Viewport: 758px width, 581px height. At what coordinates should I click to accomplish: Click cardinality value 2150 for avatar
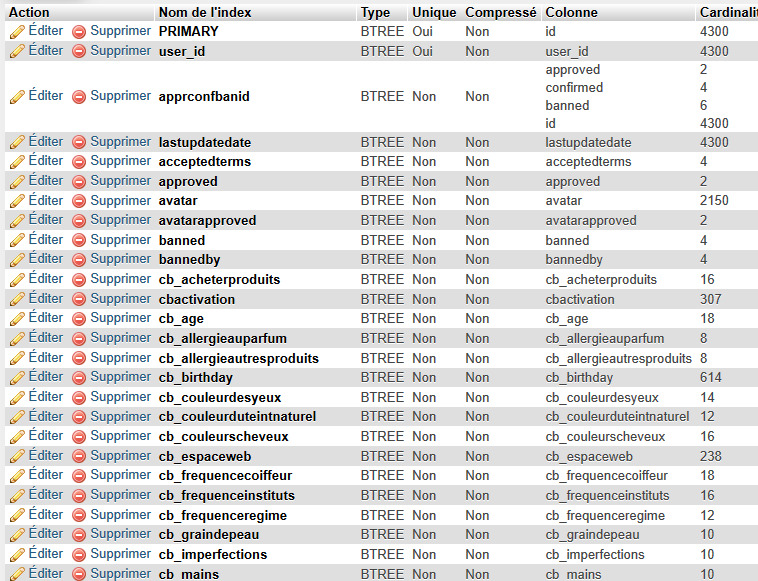pos(714,201)
